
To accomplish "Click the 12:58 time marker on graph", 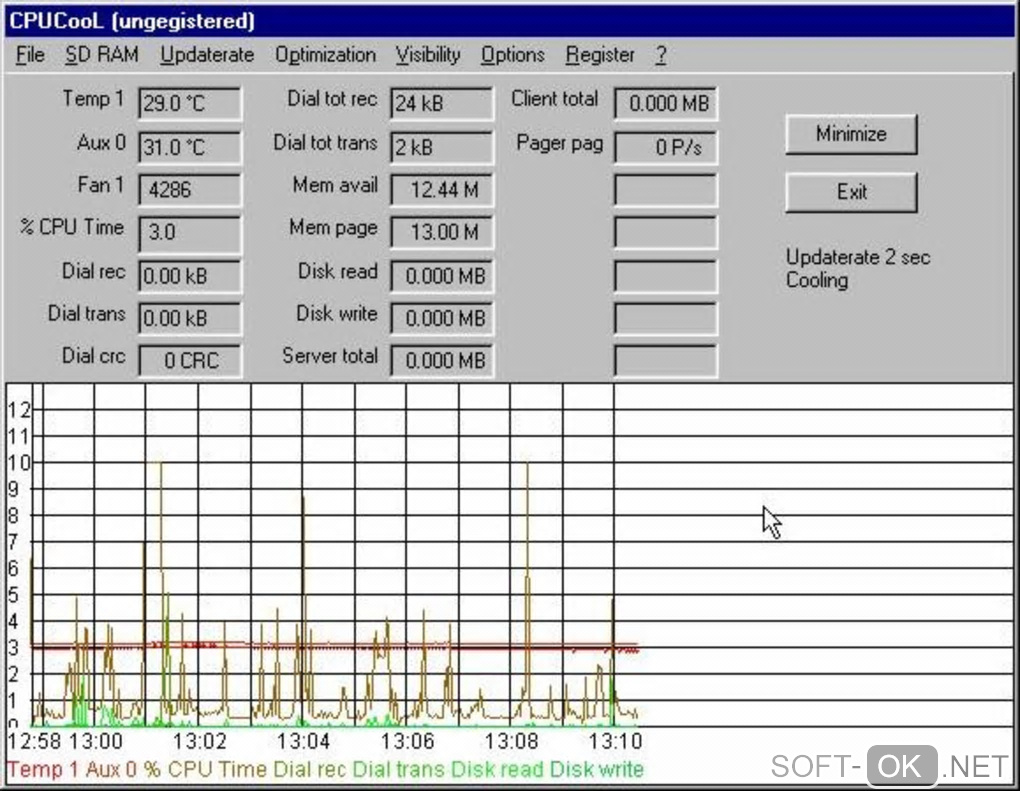I will [34, 741].
